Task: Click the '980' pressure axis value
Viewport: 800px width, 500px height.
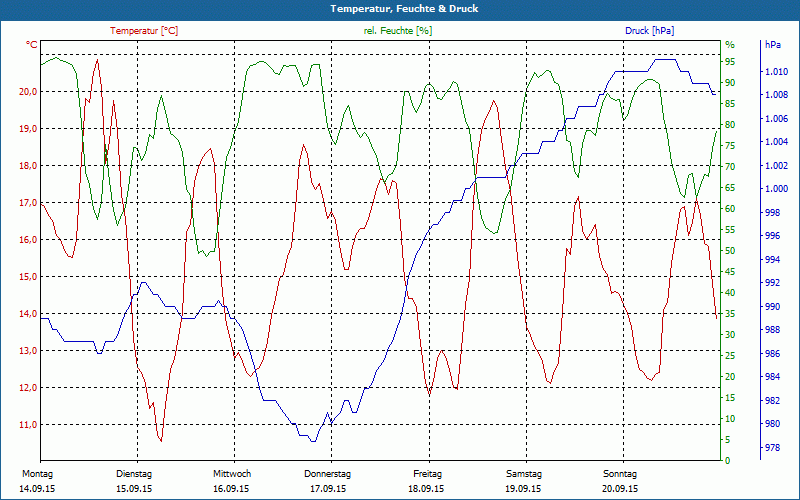Action: [772, 424]
